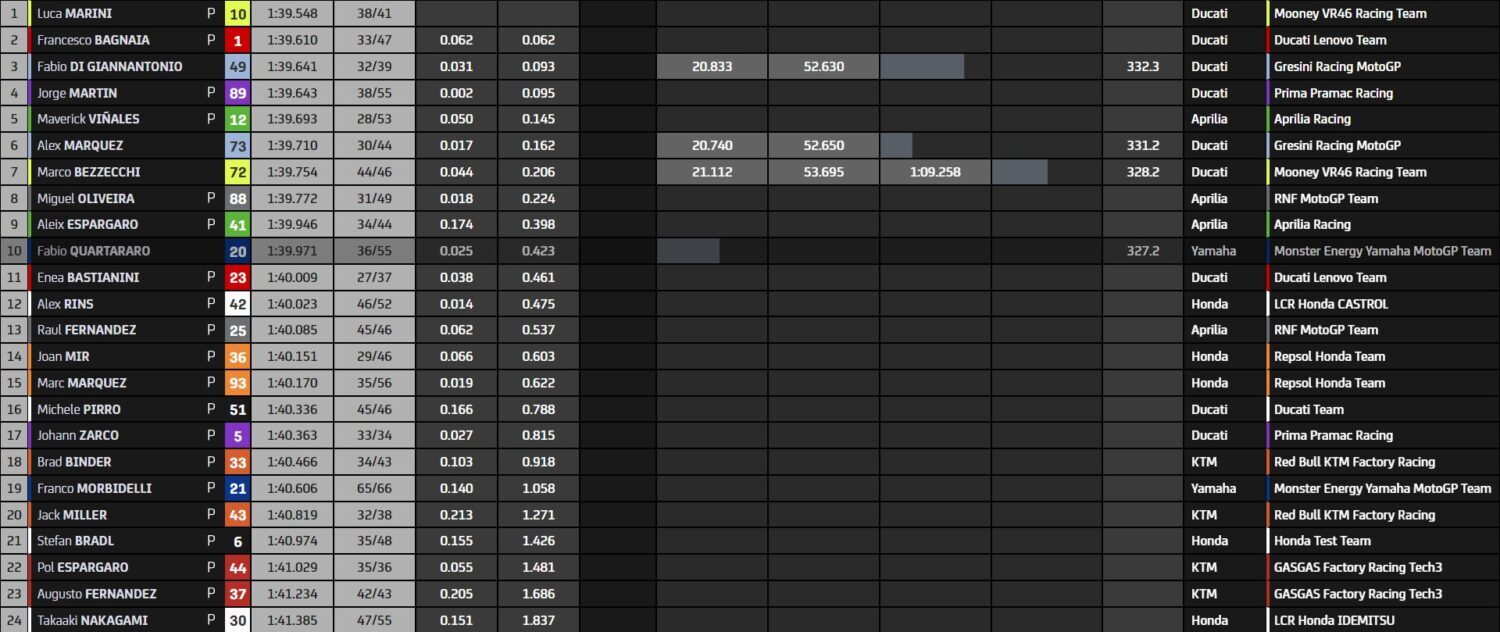
Task: Click Quartararo's sector one progress bar
Action: click(x=688, y=251)
